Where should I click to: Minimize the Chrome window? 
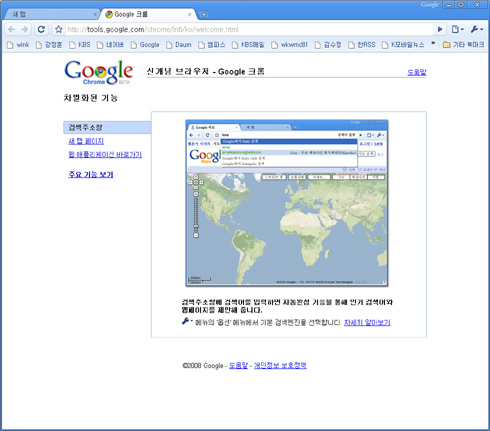click(449, 5)
